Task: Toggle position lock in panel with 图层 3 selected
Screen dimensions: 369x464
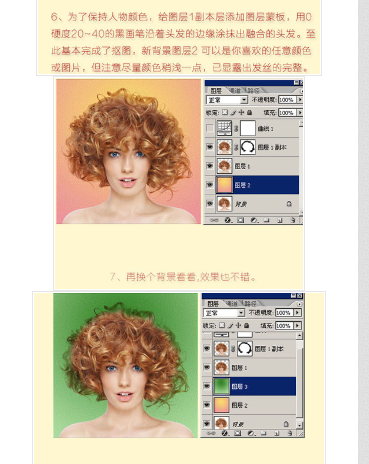Action: [238, 325]
